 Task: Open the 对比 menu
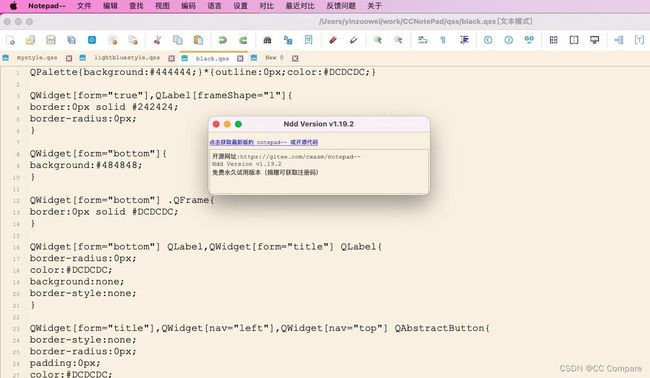pyautogui.click(x=267, y=6)
